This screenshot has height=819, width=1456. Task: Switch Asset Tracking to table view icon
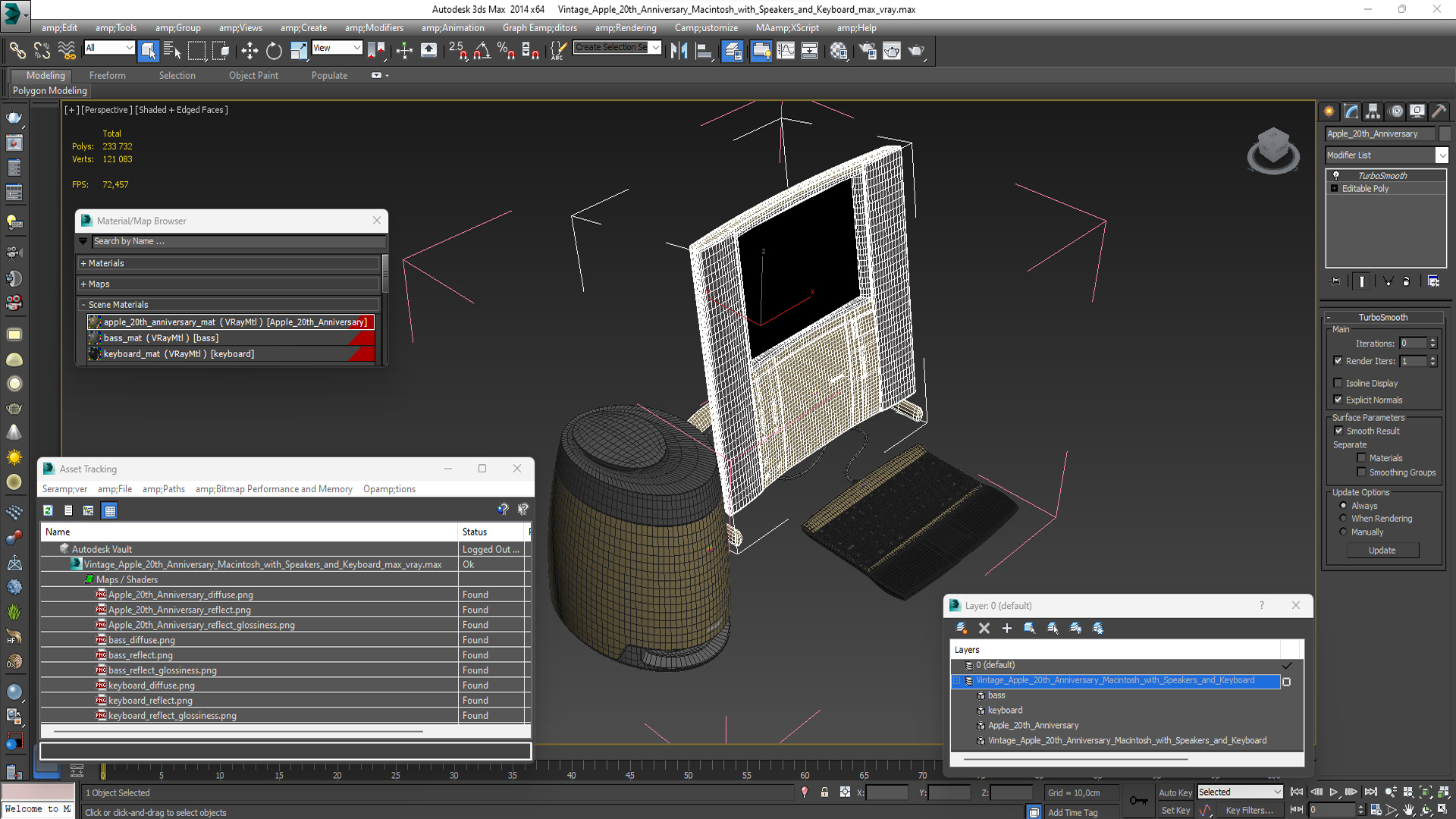110,510
